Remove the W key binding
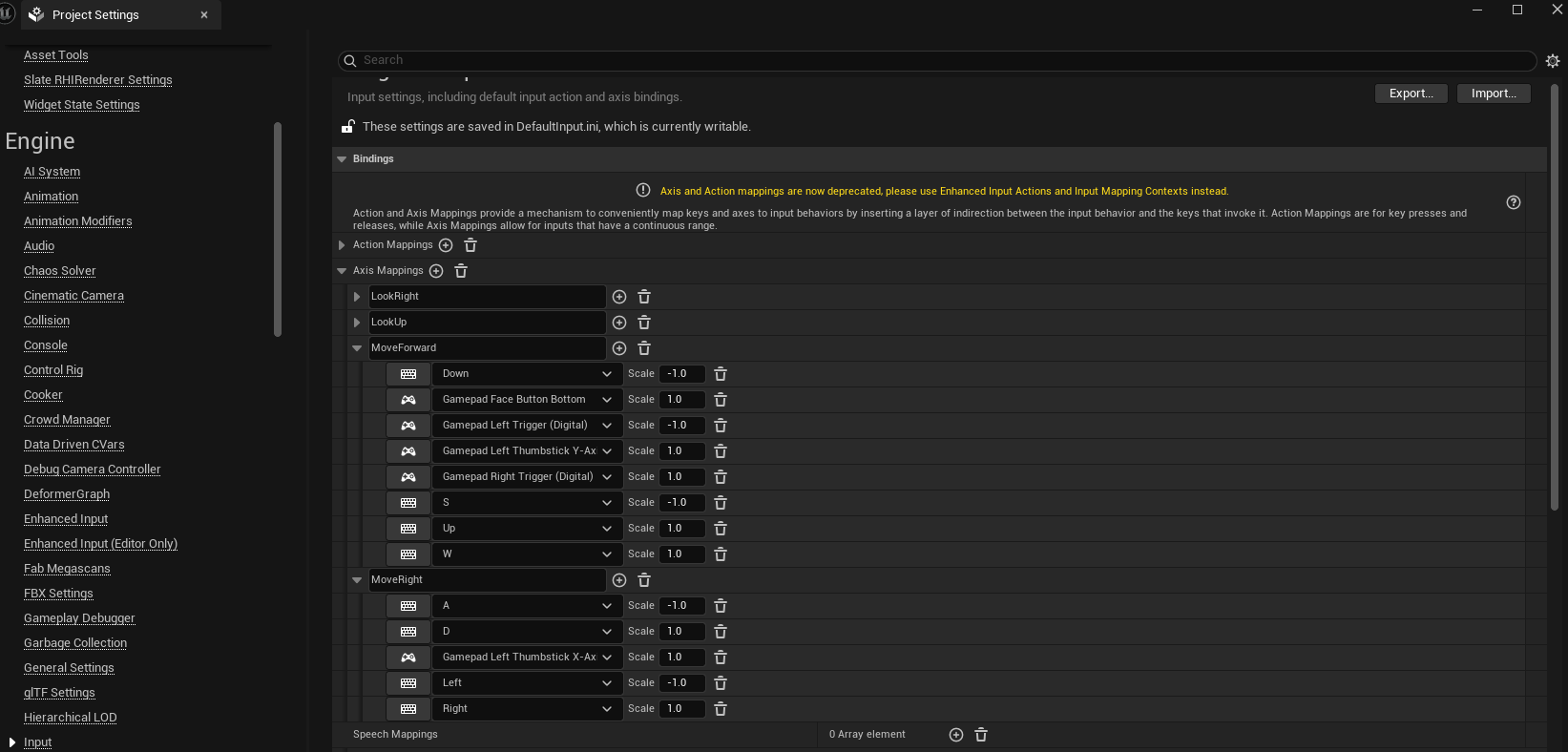This screenshot has height=752, width=1568. click(721, 554)
